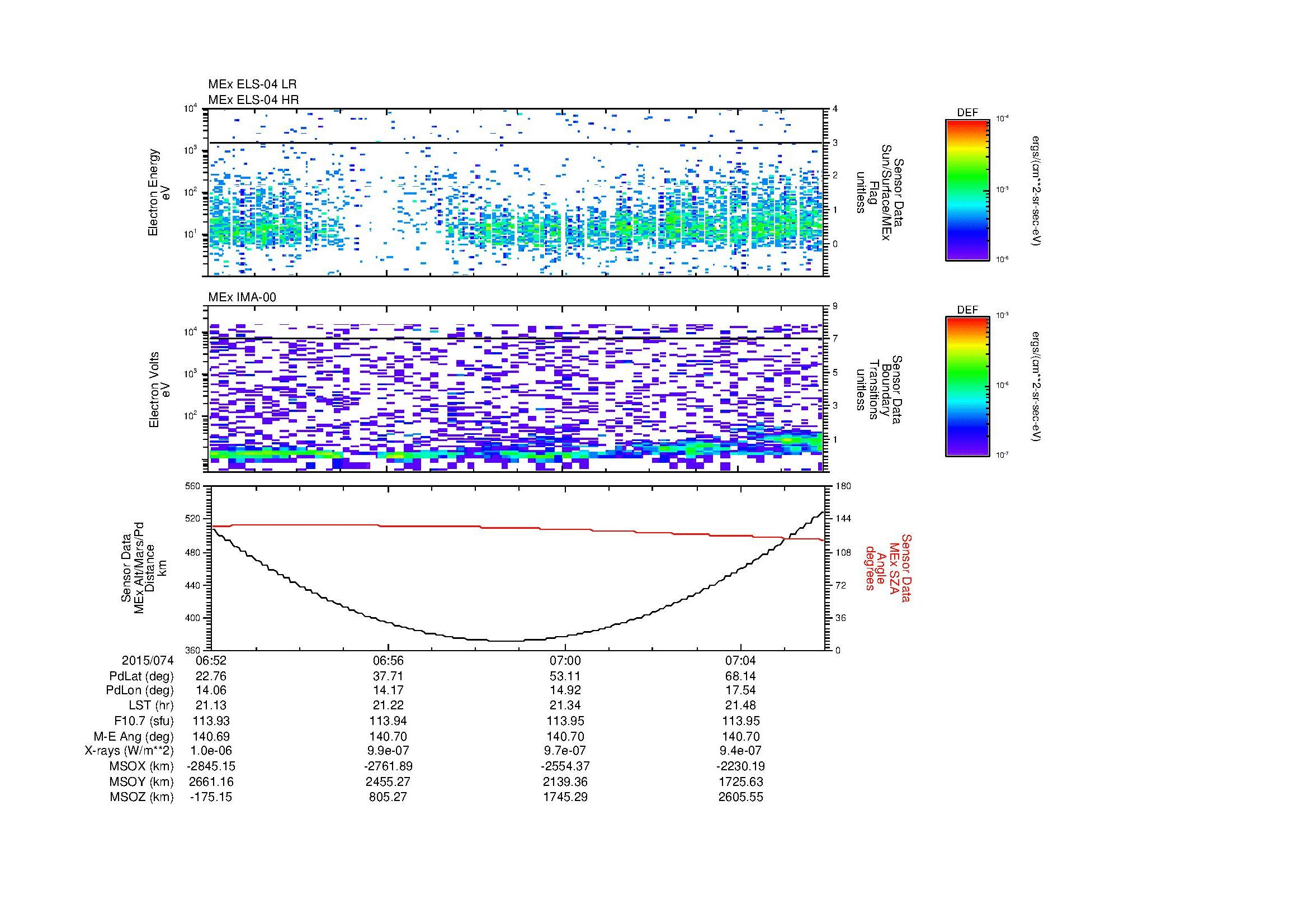Viewport: 1308px width, 924px height.
Task: Click the X-rays value 1.0e-06
Action: tap(211, 751)
